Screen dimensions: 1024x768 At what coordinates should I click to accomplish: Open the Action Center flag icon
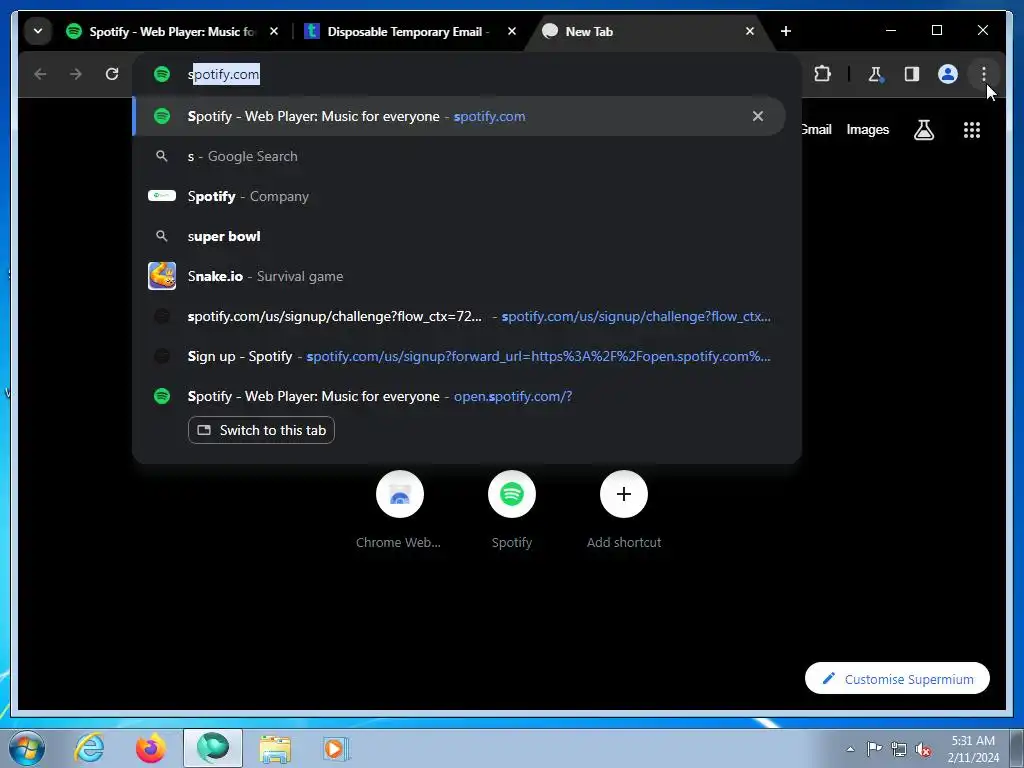coord(874,748)
